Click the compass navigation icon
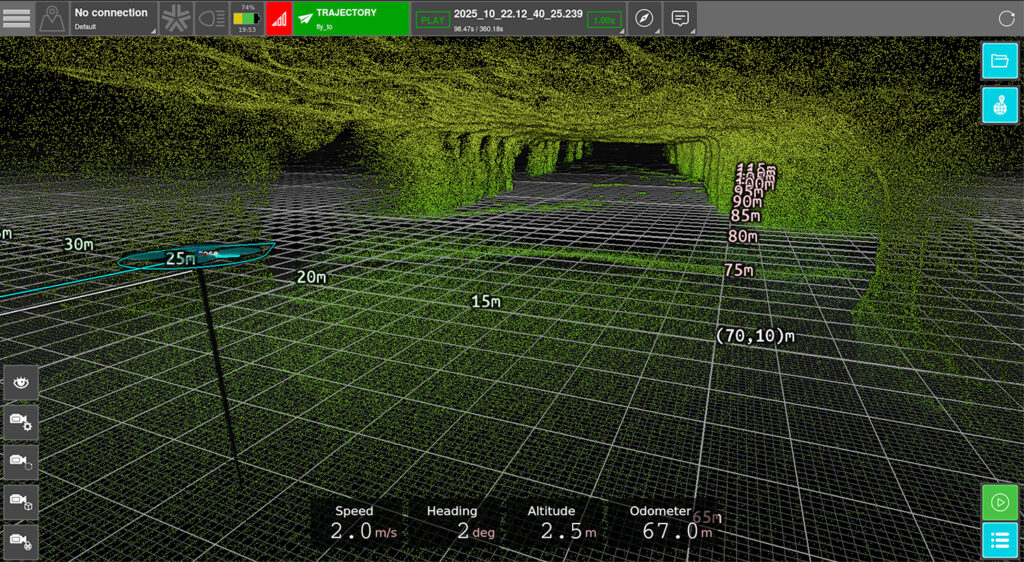The height and width of the screenshot is (562, 1024). click(644, 18)
